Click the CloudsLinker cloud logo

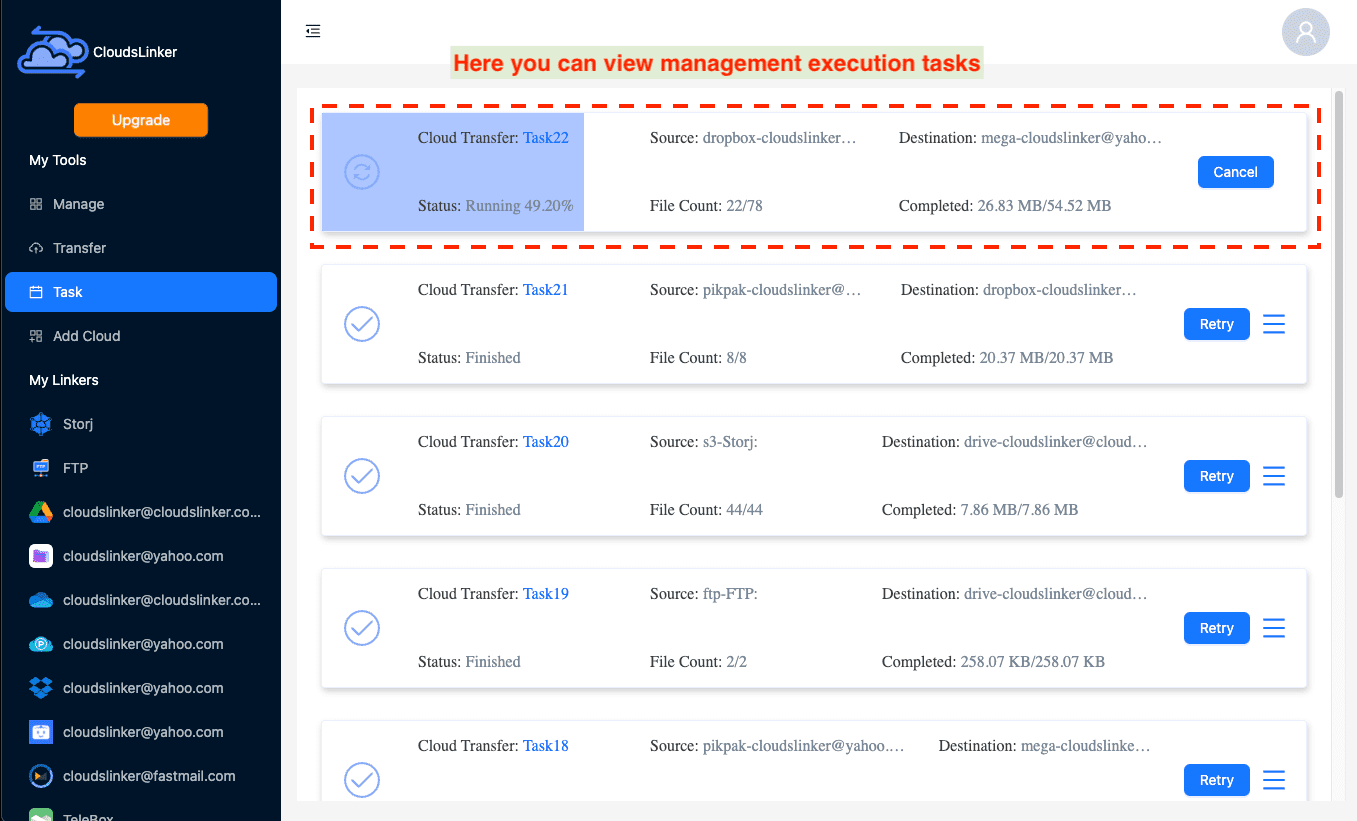click(x=53, y=52)
